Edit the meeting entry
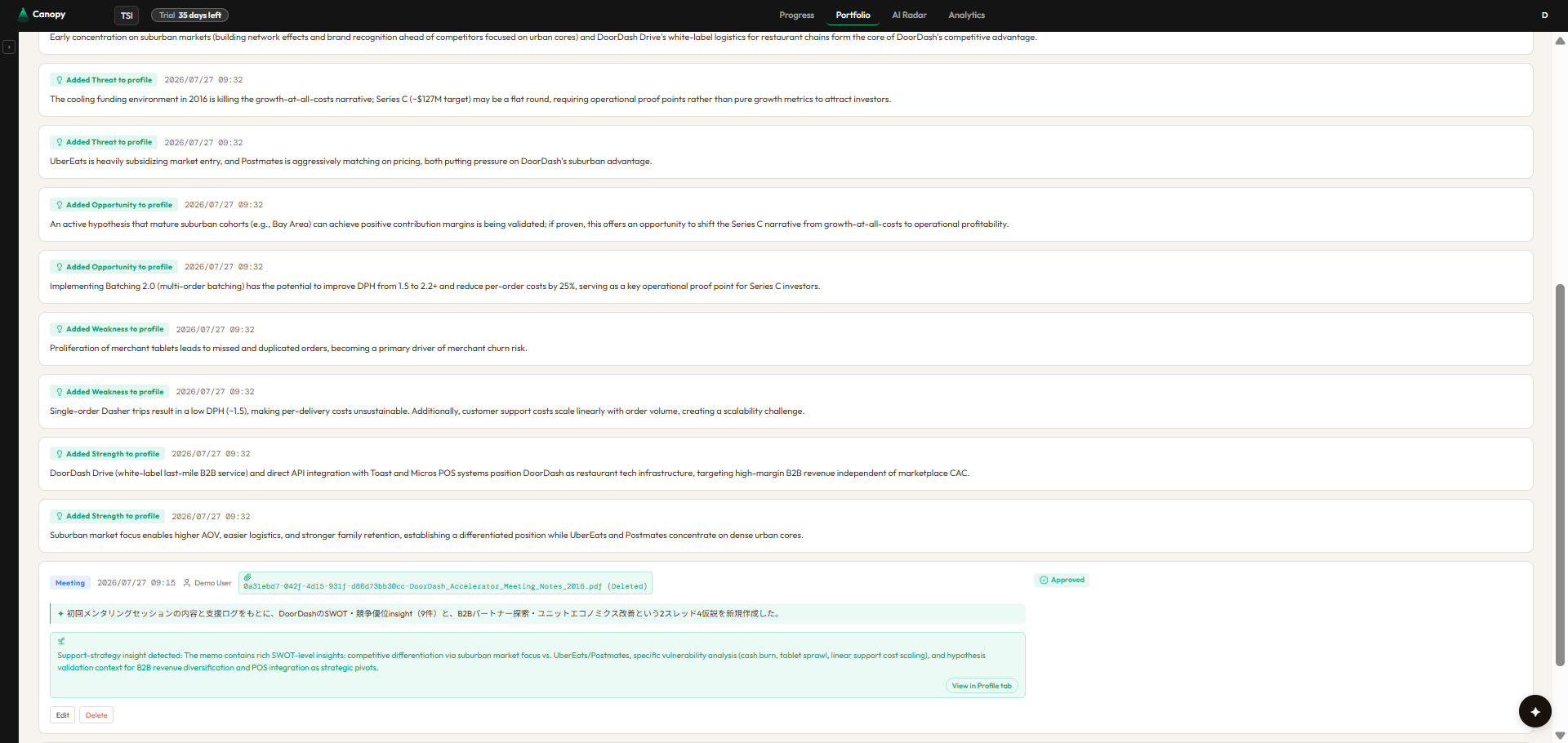 [62, 715]
